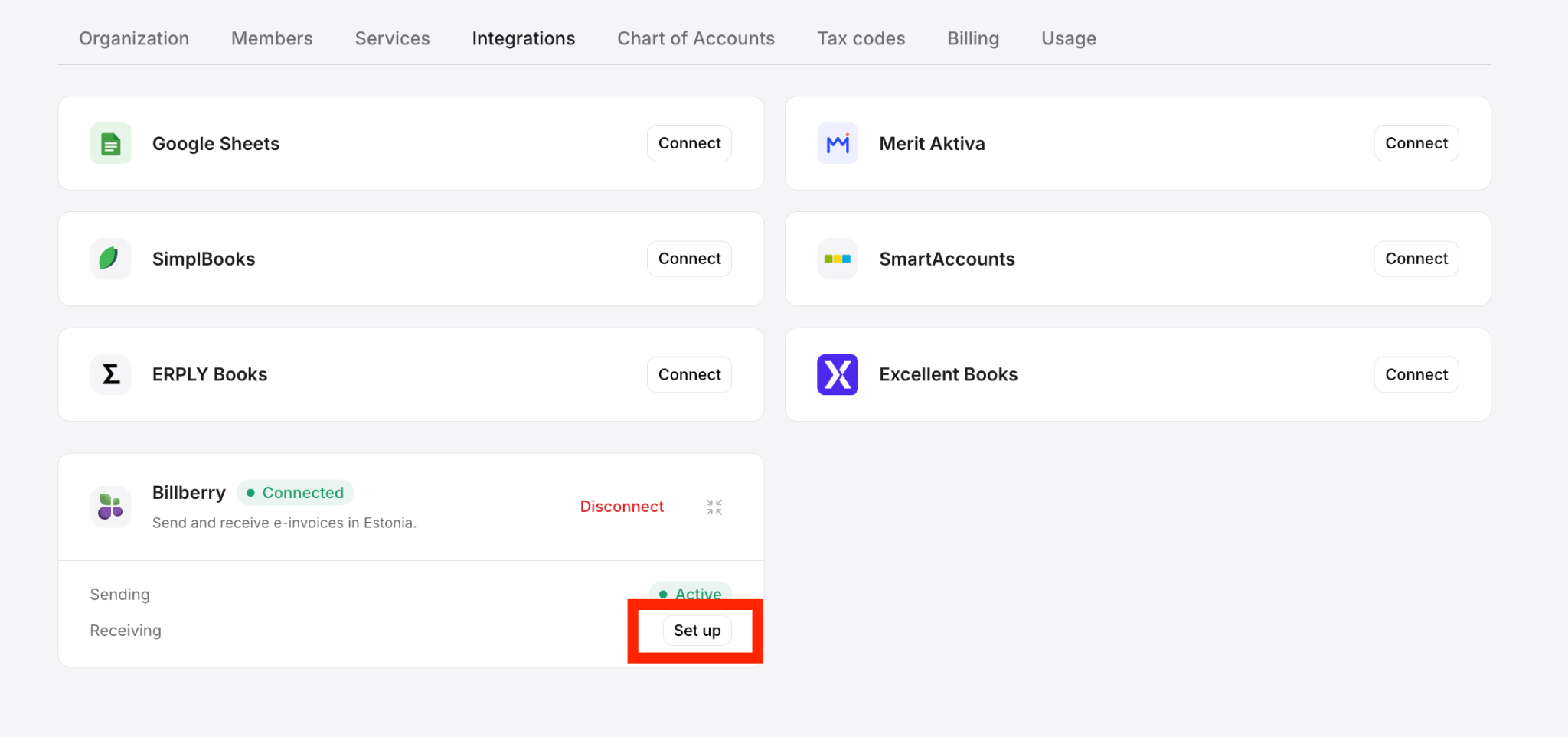Click the ERPLY Books sigma icon
The width and height of the screenshot is (1568, 737).
(111, 374)
